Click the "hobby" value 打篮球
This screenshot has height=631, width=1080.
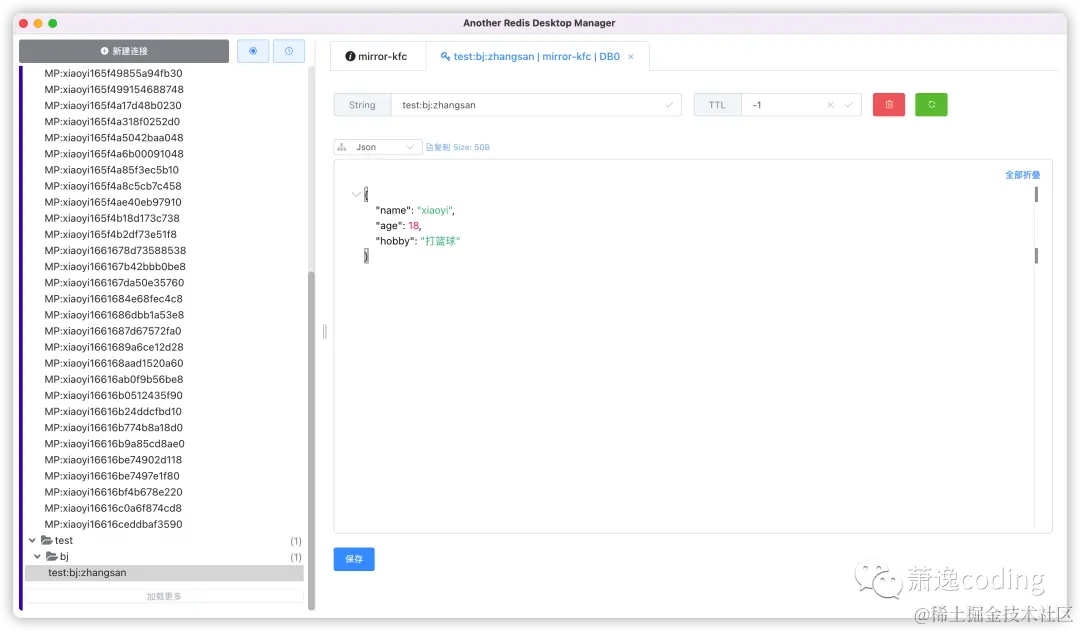pos(439,241)
